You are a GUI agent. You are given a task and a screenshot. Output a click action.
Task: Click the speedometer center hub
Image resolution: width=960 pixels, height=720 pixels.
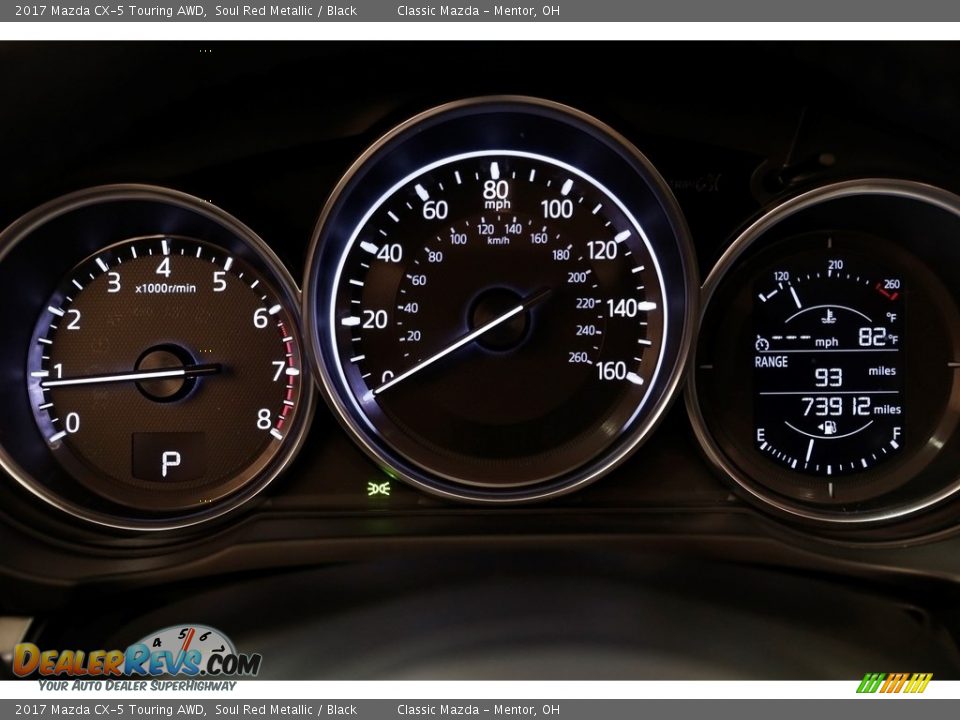(x=500, y=319)
